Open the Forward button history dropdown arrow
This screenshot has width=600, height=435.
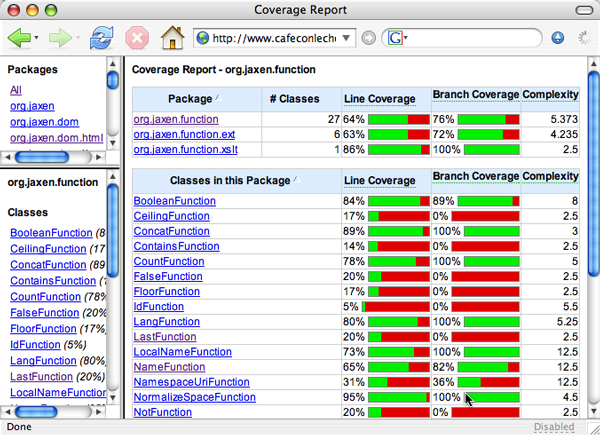(x=78, y=38)
